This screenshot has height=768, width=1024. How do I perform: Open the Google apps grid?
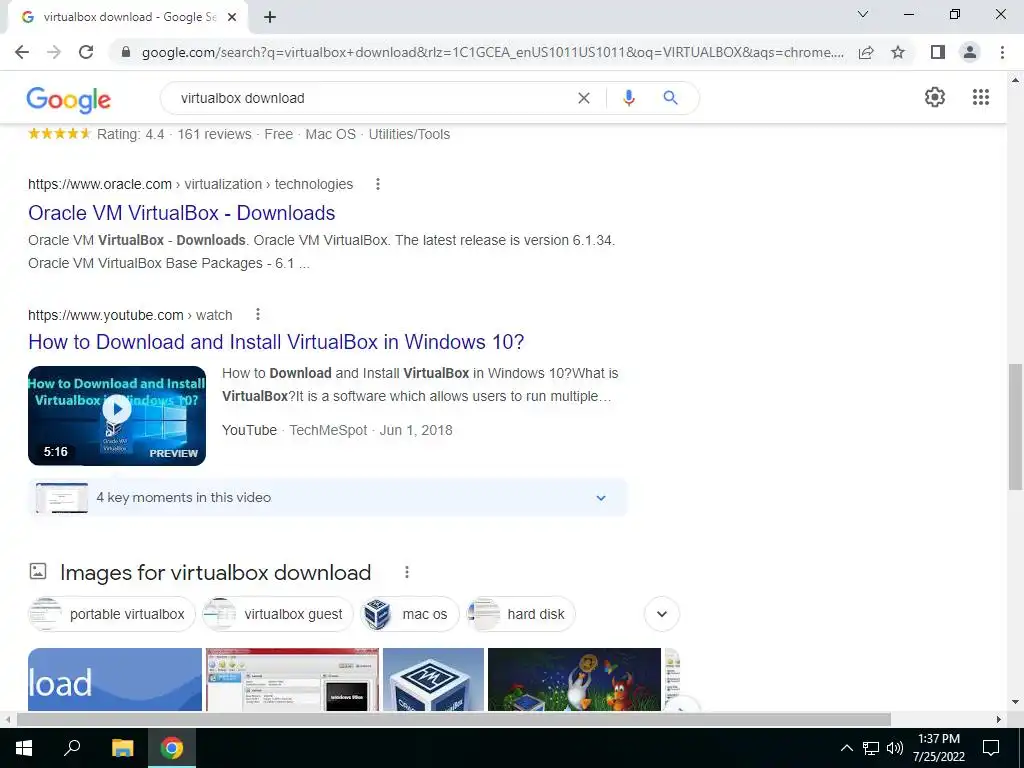click(x=980, y=97)
